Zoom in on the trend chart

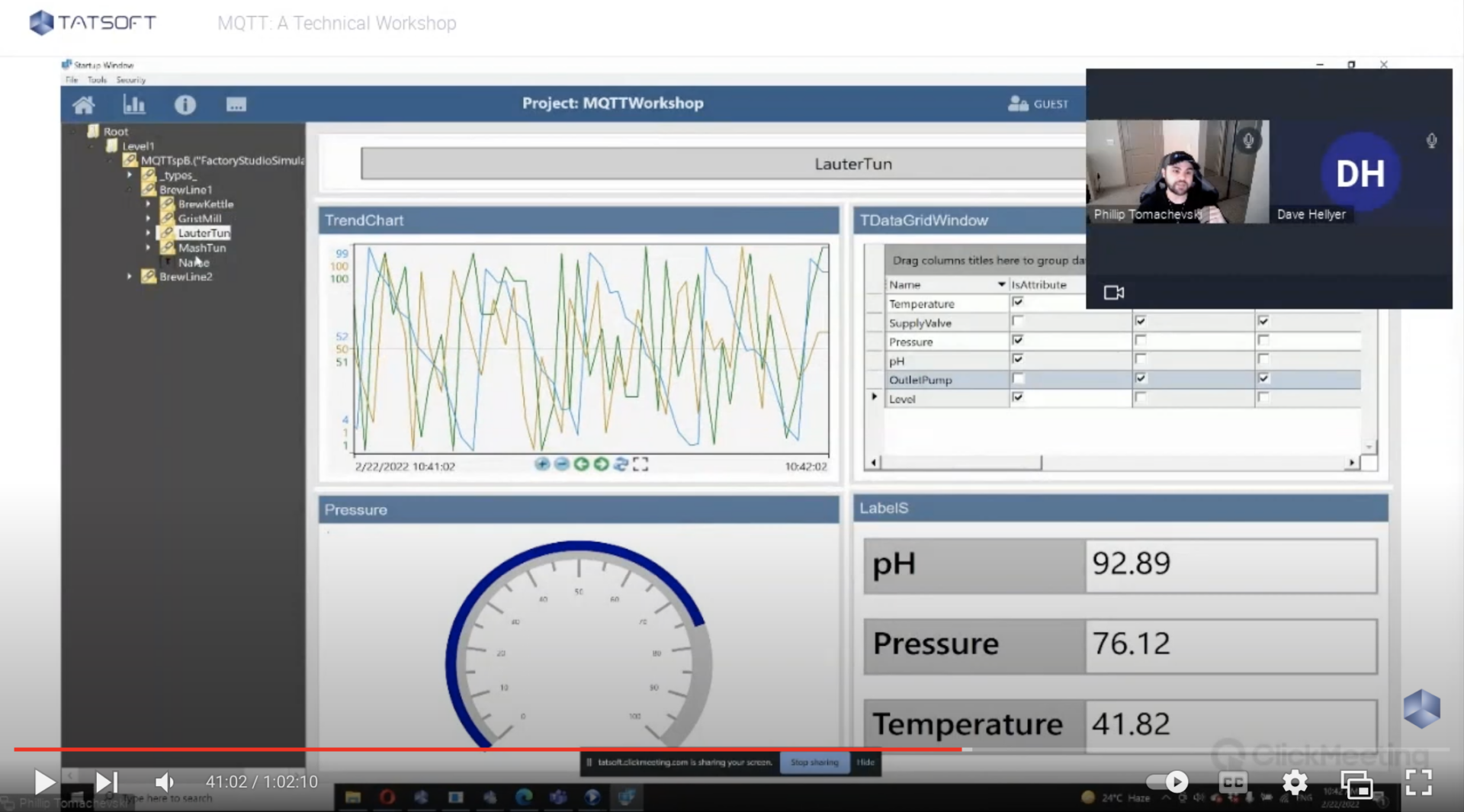click(x=542, y=464)
